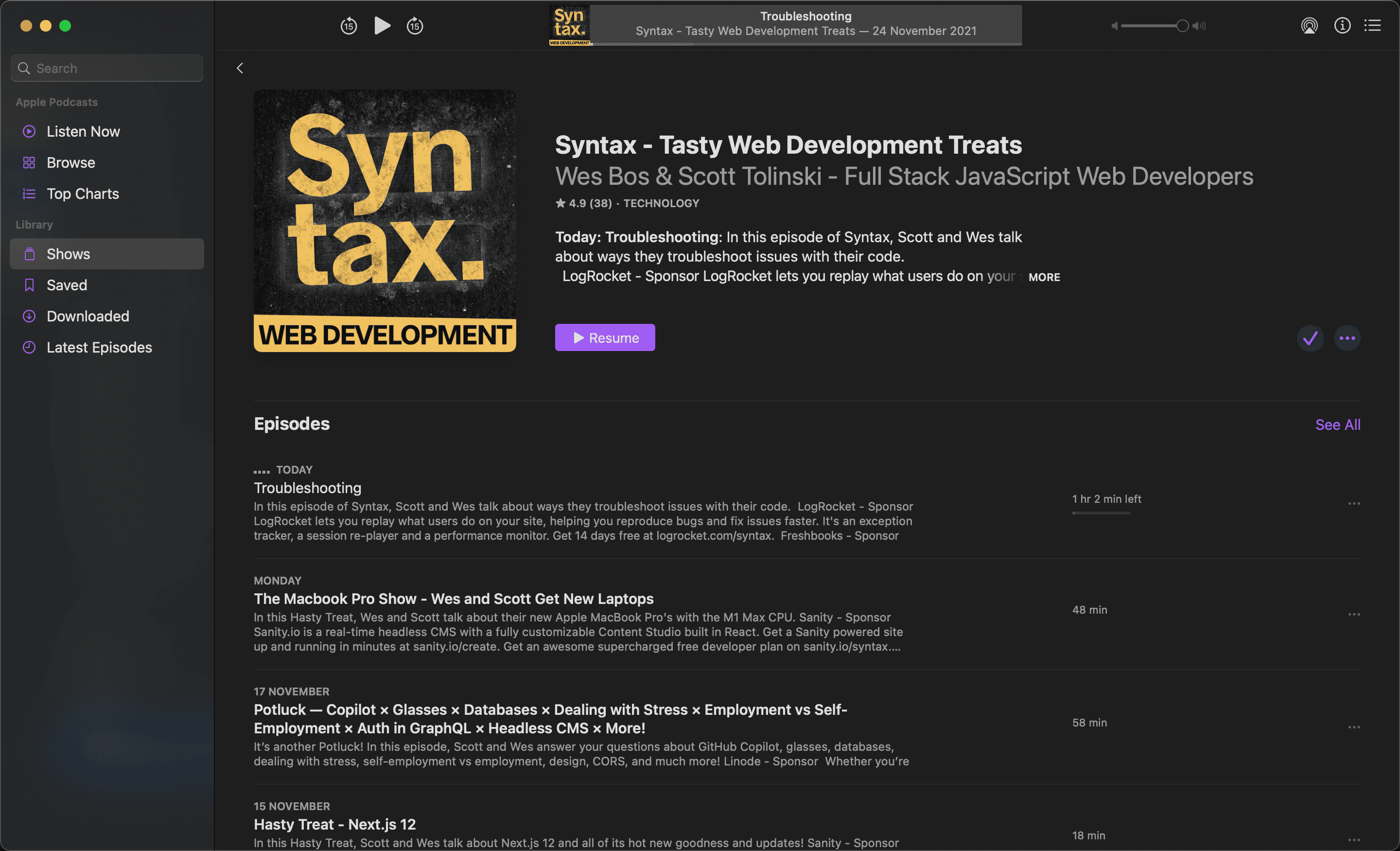The height and width of the screenshot is (851, 1400).
Task: Open Downloaded in Library
Action: coord(107,316)
